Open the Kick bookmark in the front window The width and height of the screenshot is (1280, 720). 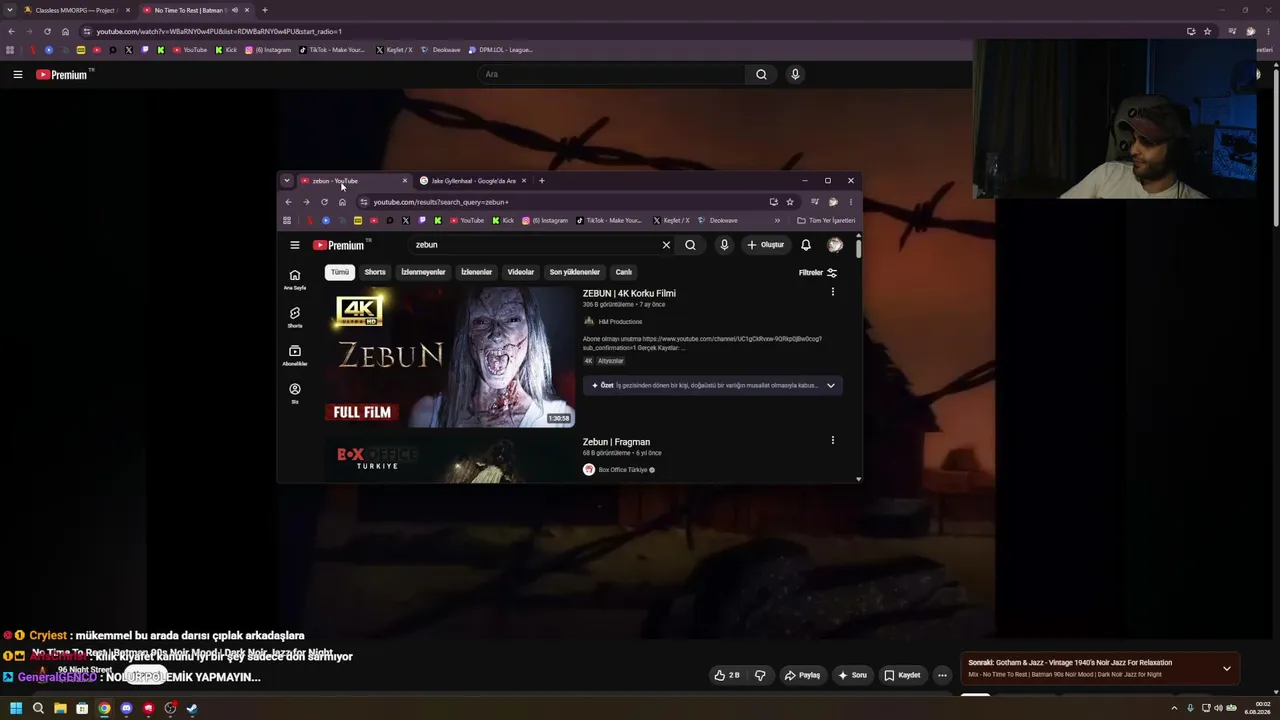click(x=503, y=220)
